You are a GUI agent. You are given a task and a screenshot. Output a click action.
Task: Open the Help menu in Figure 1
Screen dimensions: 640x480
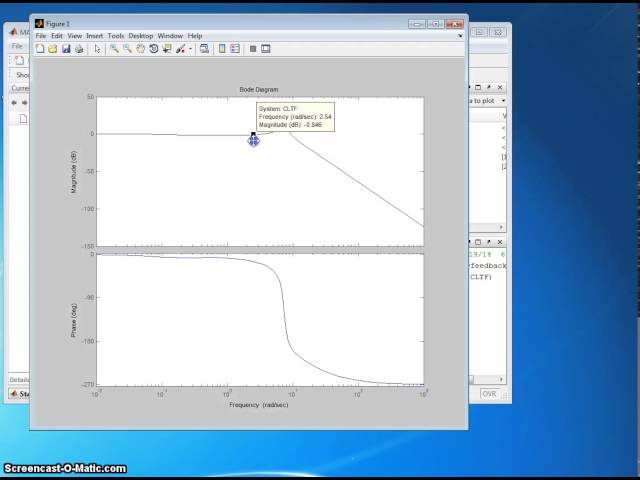point(195,36)
